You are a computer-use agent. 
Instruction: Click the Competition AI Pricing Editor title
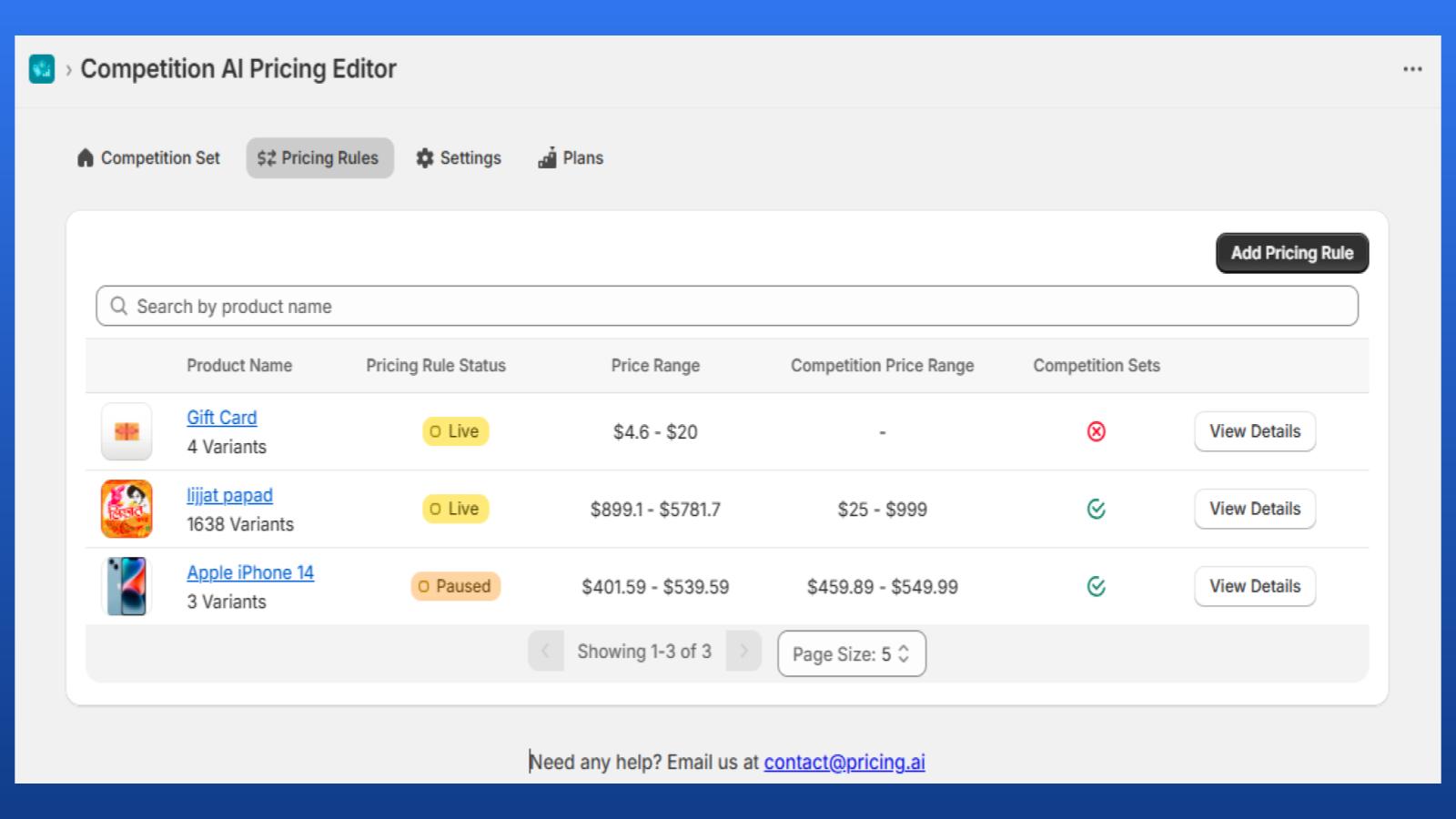[x=238, y=69]
